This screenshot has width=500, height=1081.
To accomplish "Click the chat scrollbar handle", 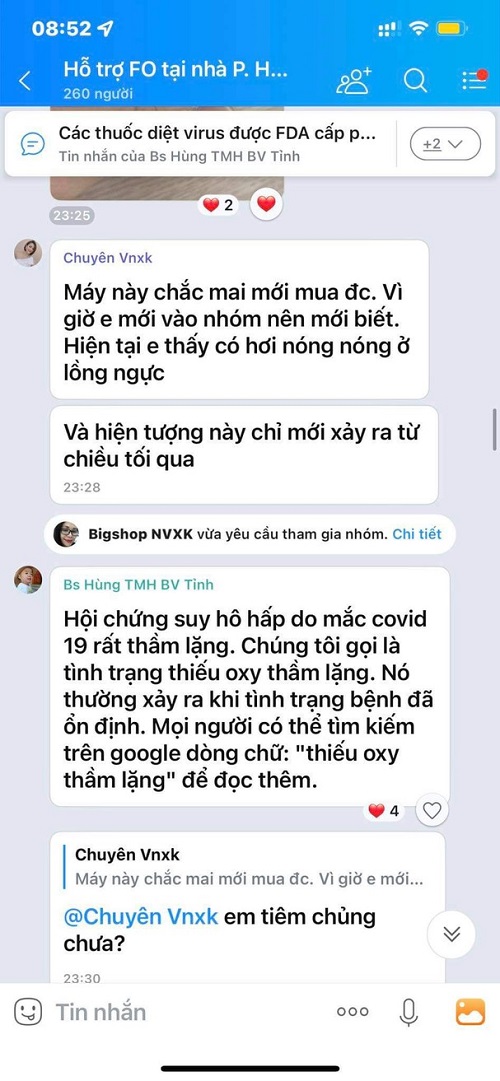I will (494, 429).
